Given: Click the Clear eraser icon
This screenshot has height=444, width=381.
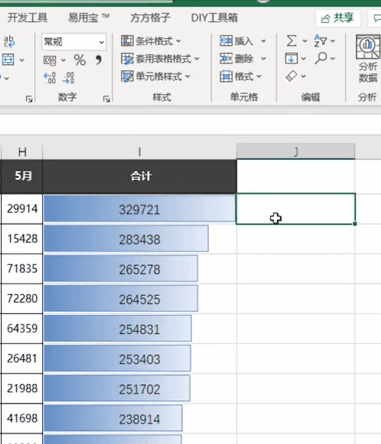Looking at the screenshot, I should click(x=291, y=76).
